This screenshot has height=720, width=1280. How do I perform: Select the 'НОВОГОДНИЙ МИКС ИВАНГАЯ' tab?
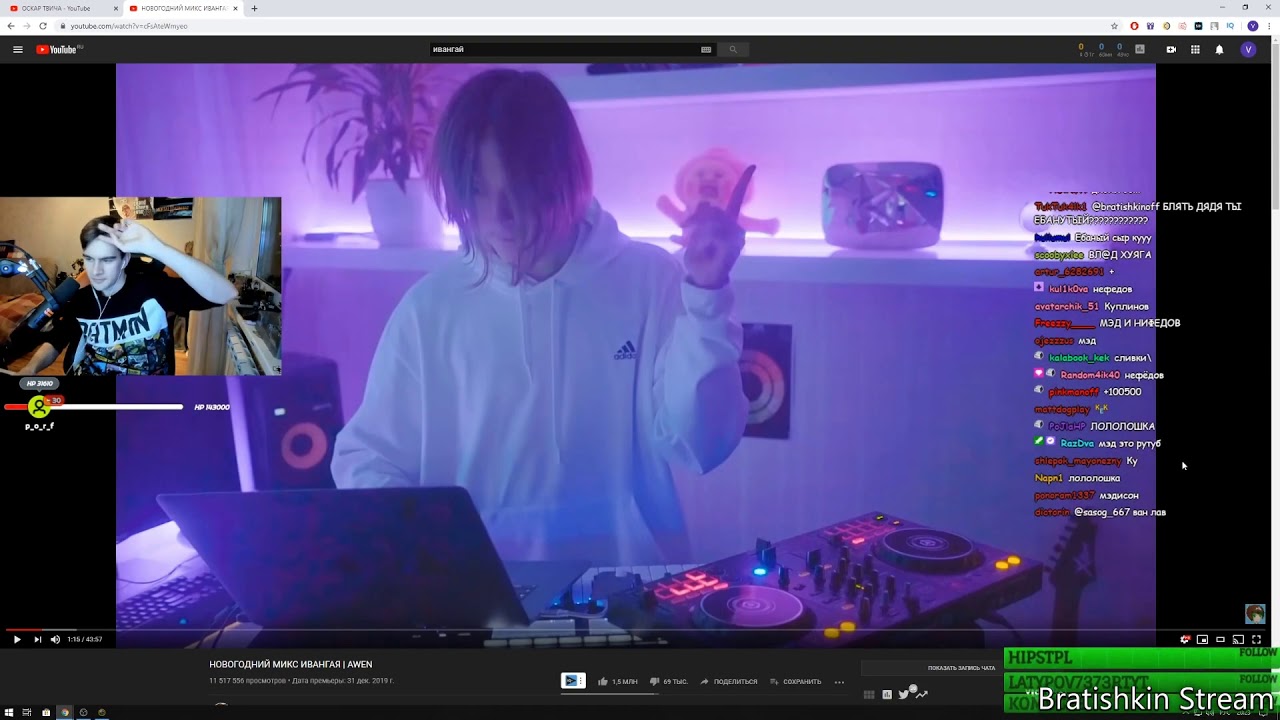(184, 8)
